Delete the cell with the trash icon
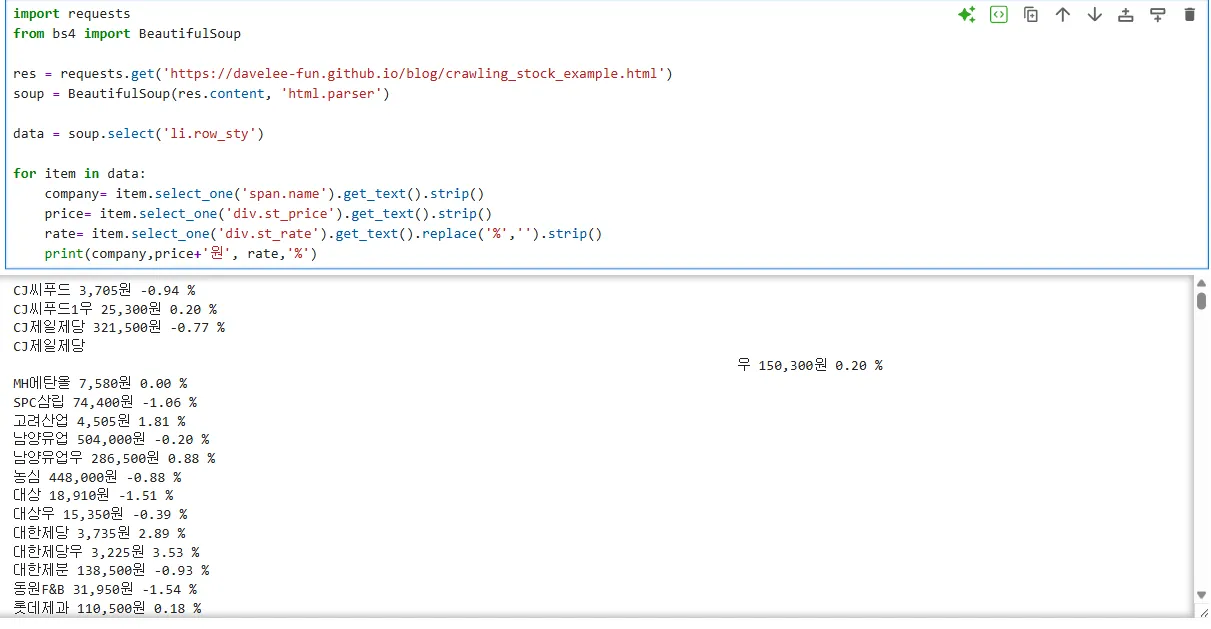1211x629 pixels. click(x=1190, y=14)
